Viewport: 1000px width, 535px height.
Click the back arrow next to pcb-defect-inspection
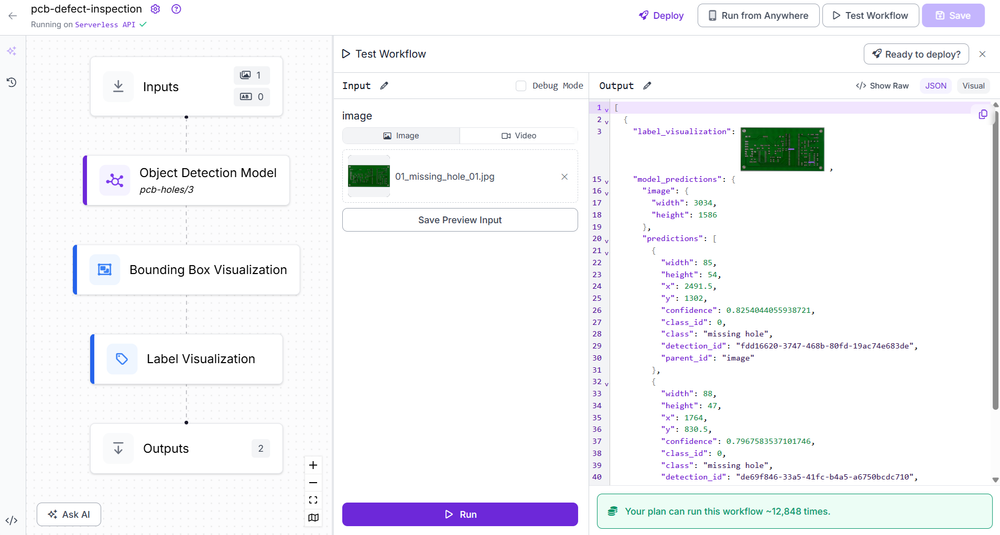tap(12, 16)
